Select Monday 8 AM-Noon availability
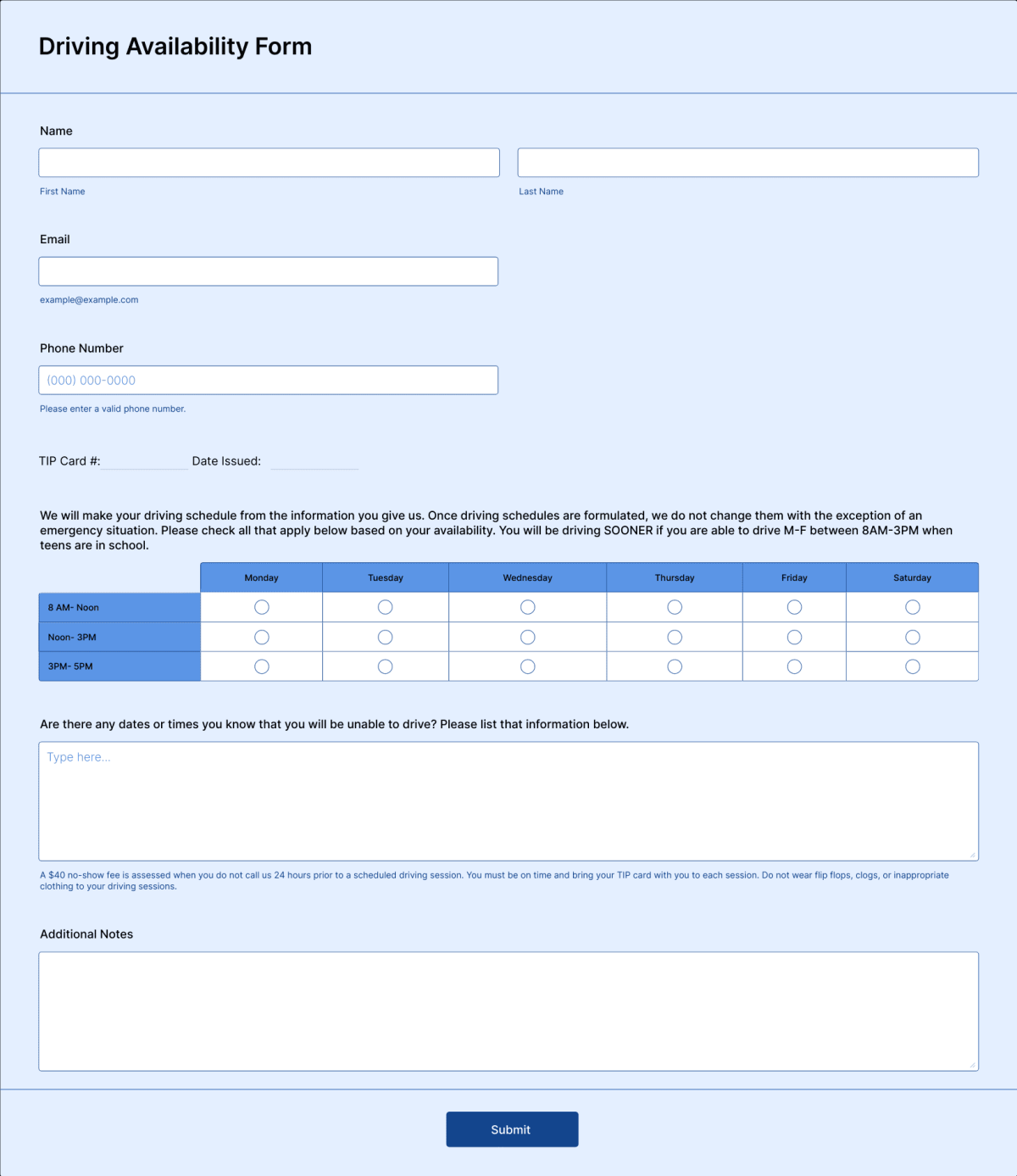1017x1176 pixels. [261, 606]
